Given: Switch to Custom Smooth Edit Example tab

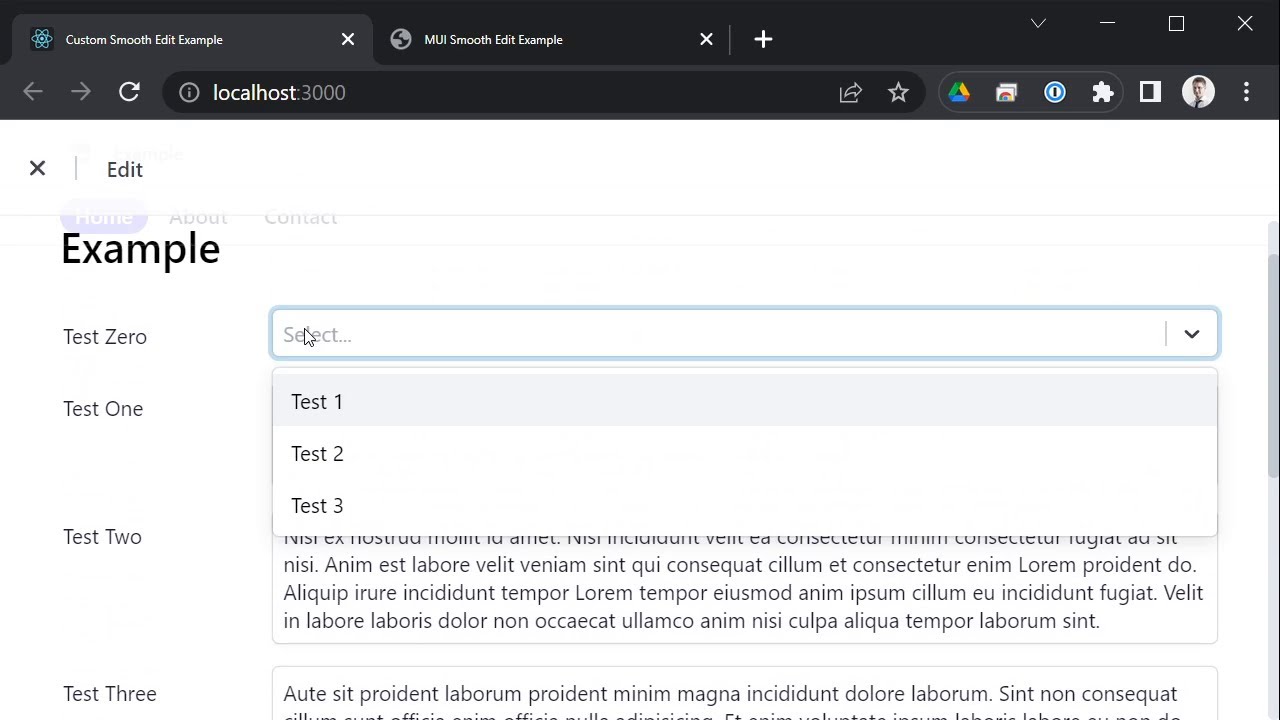Looking at the screenshot, I should [x=192, y=39].
